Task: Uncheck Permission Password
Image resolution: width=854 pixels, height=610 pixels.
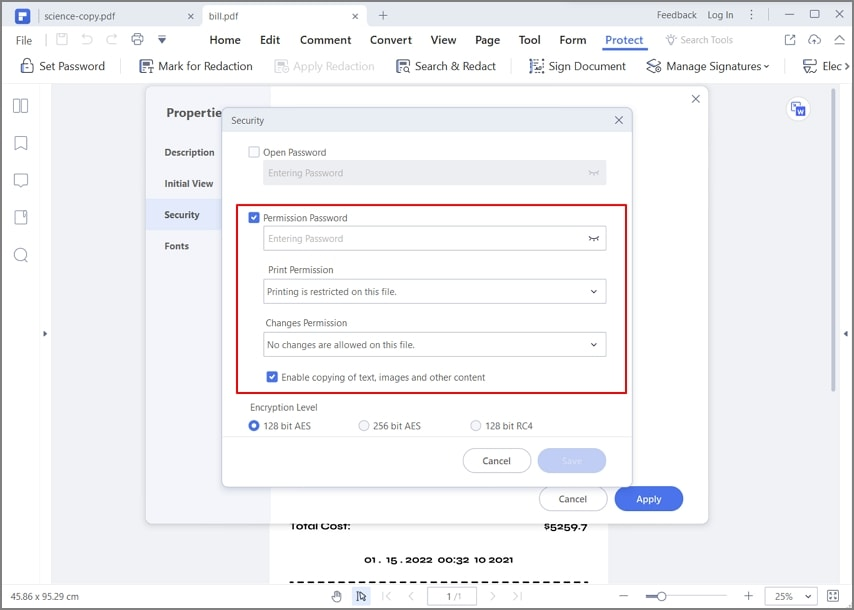Action: click(x=254, y=217)
